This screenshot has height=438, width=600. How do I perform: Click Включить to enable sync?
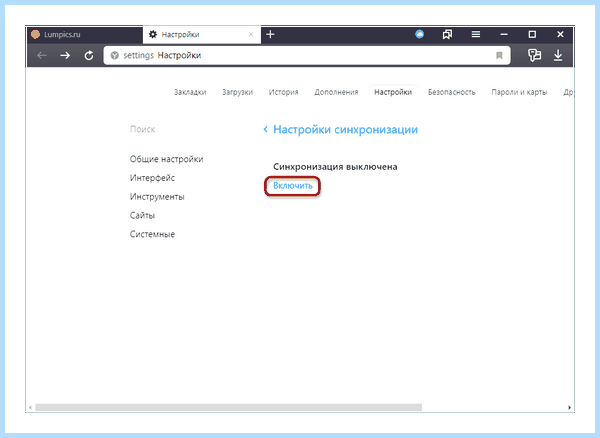click(293, 186)
